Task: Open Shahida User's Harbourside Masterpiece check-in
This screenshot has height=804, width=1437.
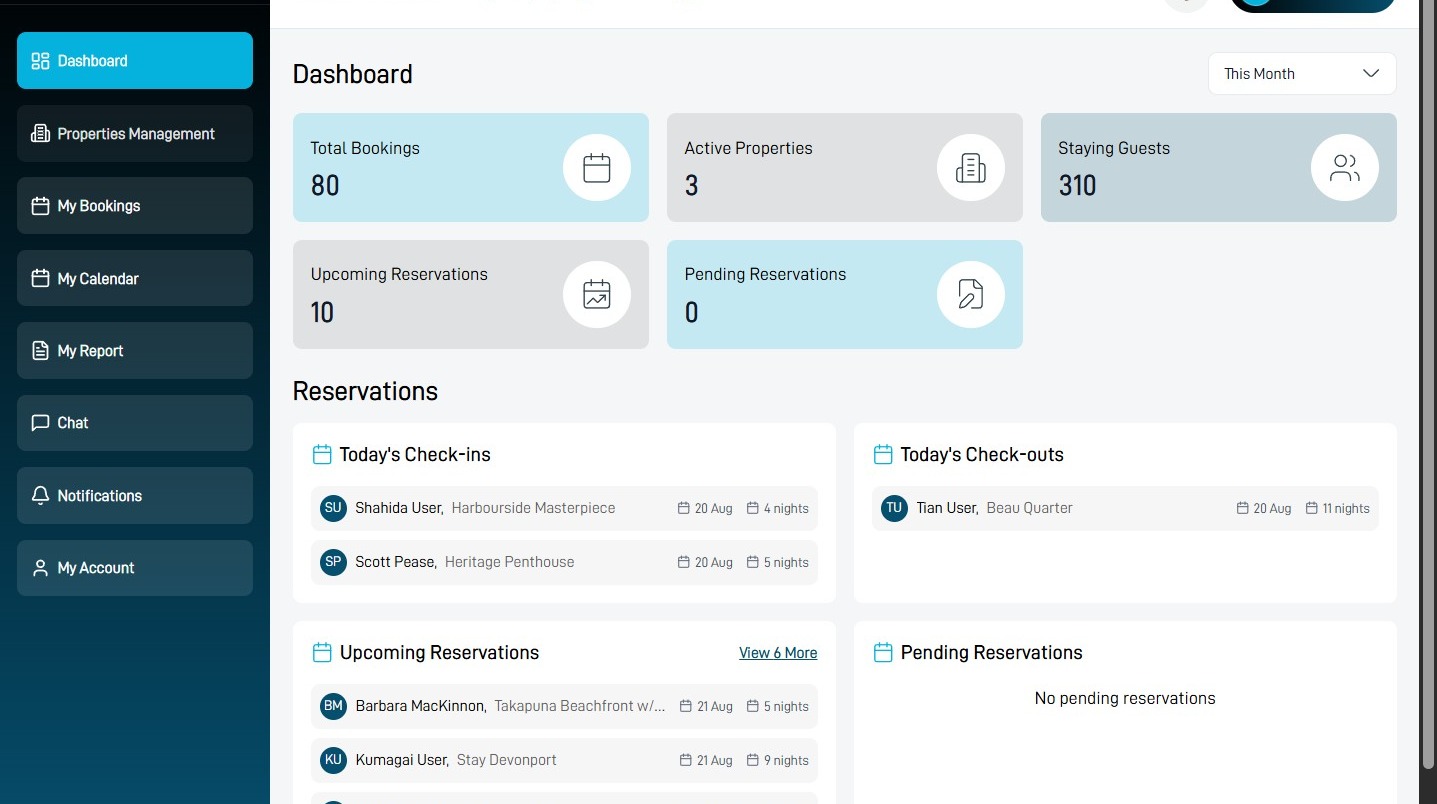Action: pyautogui.click(x=564, y=508)
